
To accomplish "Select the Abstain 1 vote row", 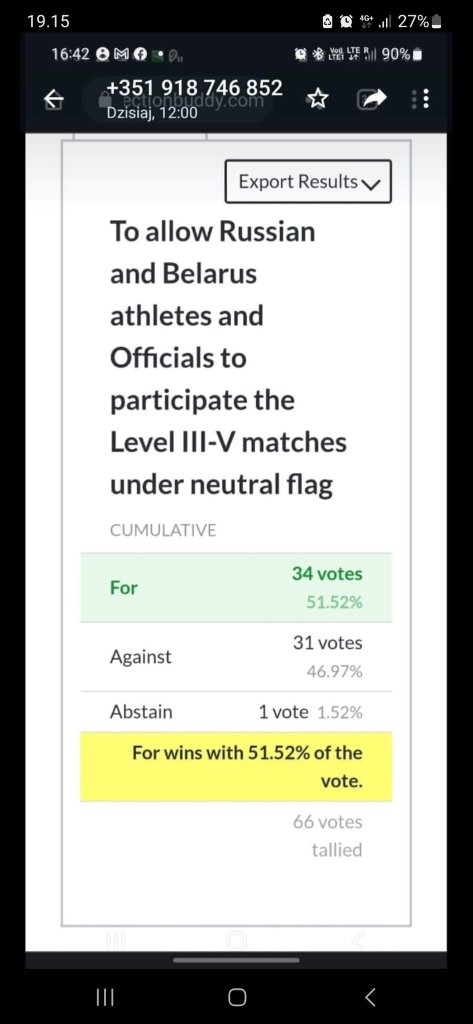I will [236, 712].
